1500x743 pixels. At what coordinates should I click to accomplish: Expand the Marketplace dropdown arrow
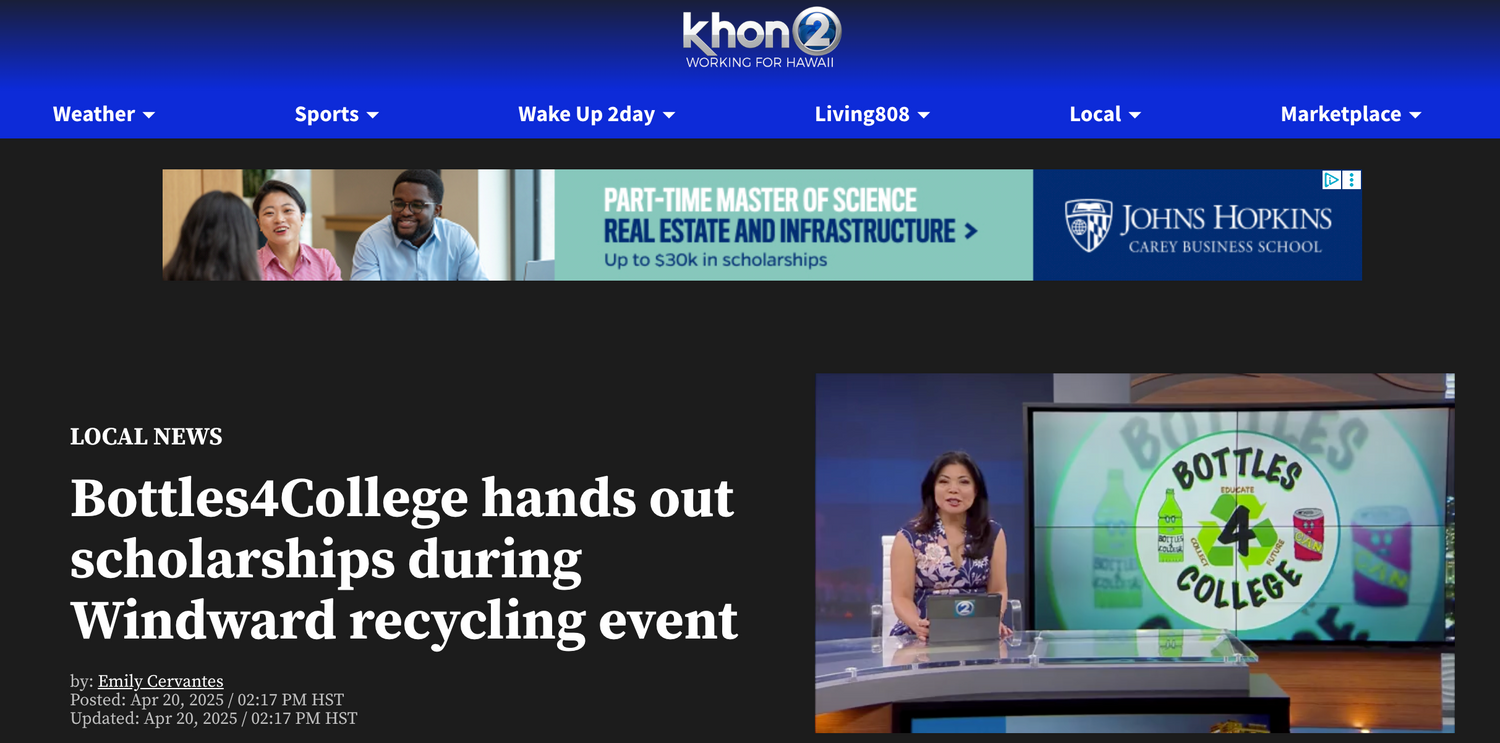(1415, 115)
